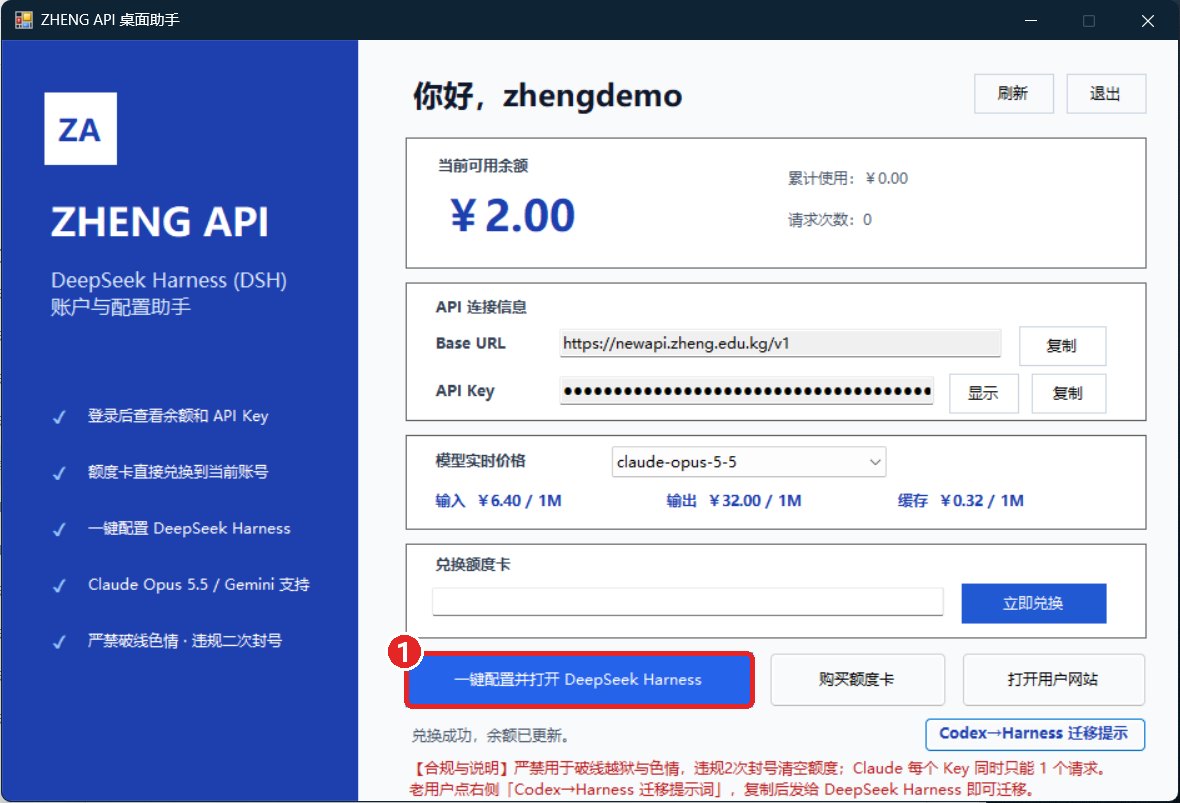Viewport: 1180px width, 803px height.
Task: Click the 购买额度卡 button
Action: tap(856, 680)
